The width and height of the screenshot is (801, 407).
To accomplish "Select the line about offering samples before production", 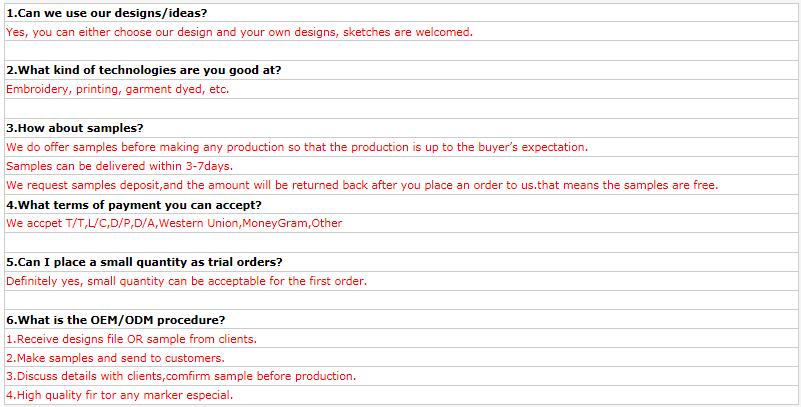I will click(x=297, y=147).
